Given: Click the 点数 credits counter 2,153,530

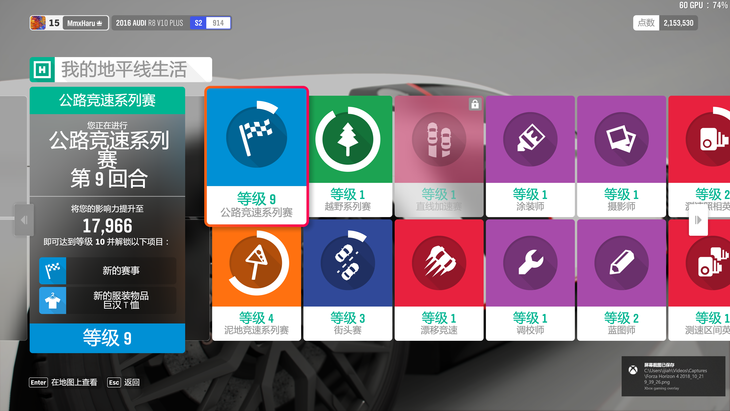Looking at the screenshot, I should [x=665, y=23].
